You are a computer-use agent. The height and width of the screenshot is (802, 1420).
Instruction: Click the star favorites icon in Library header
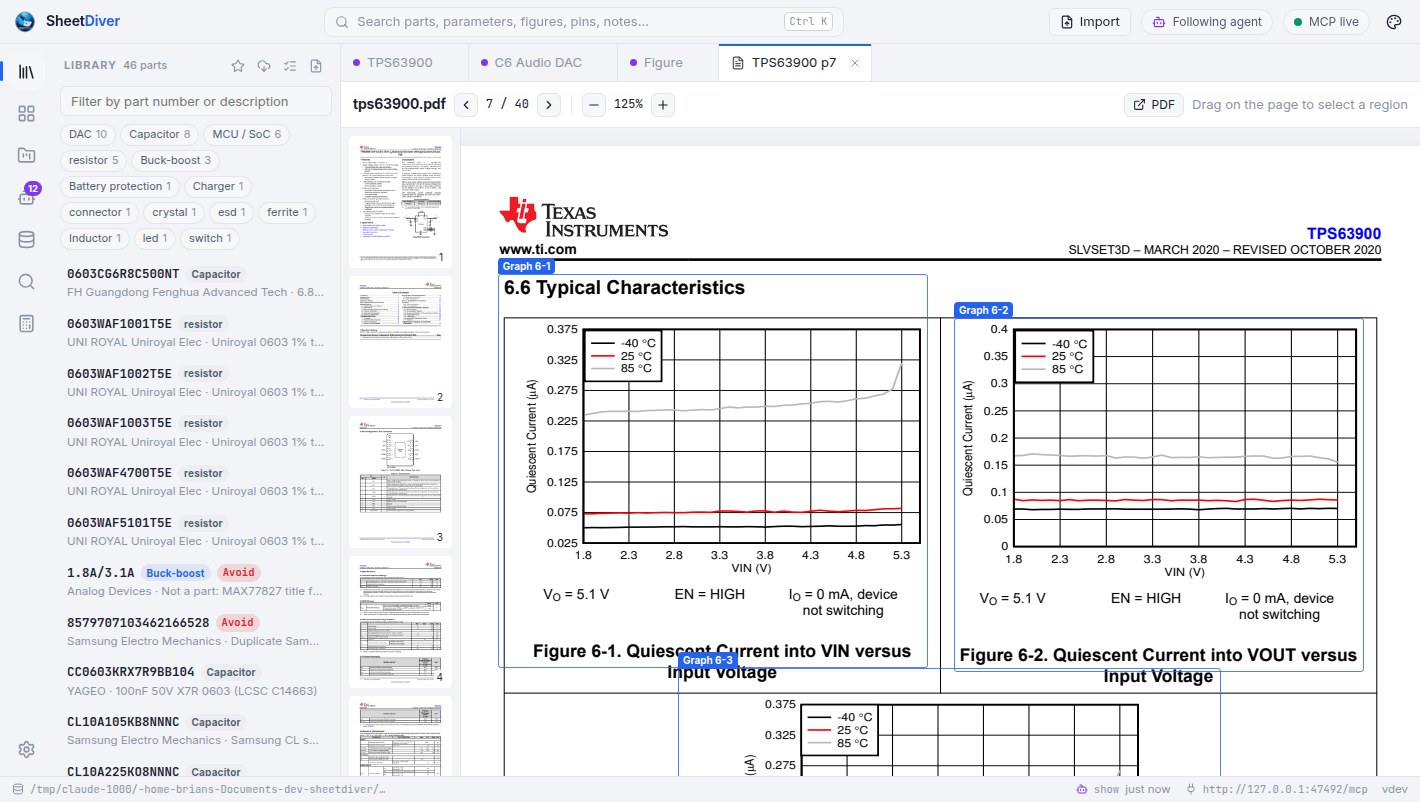point(238,66)
